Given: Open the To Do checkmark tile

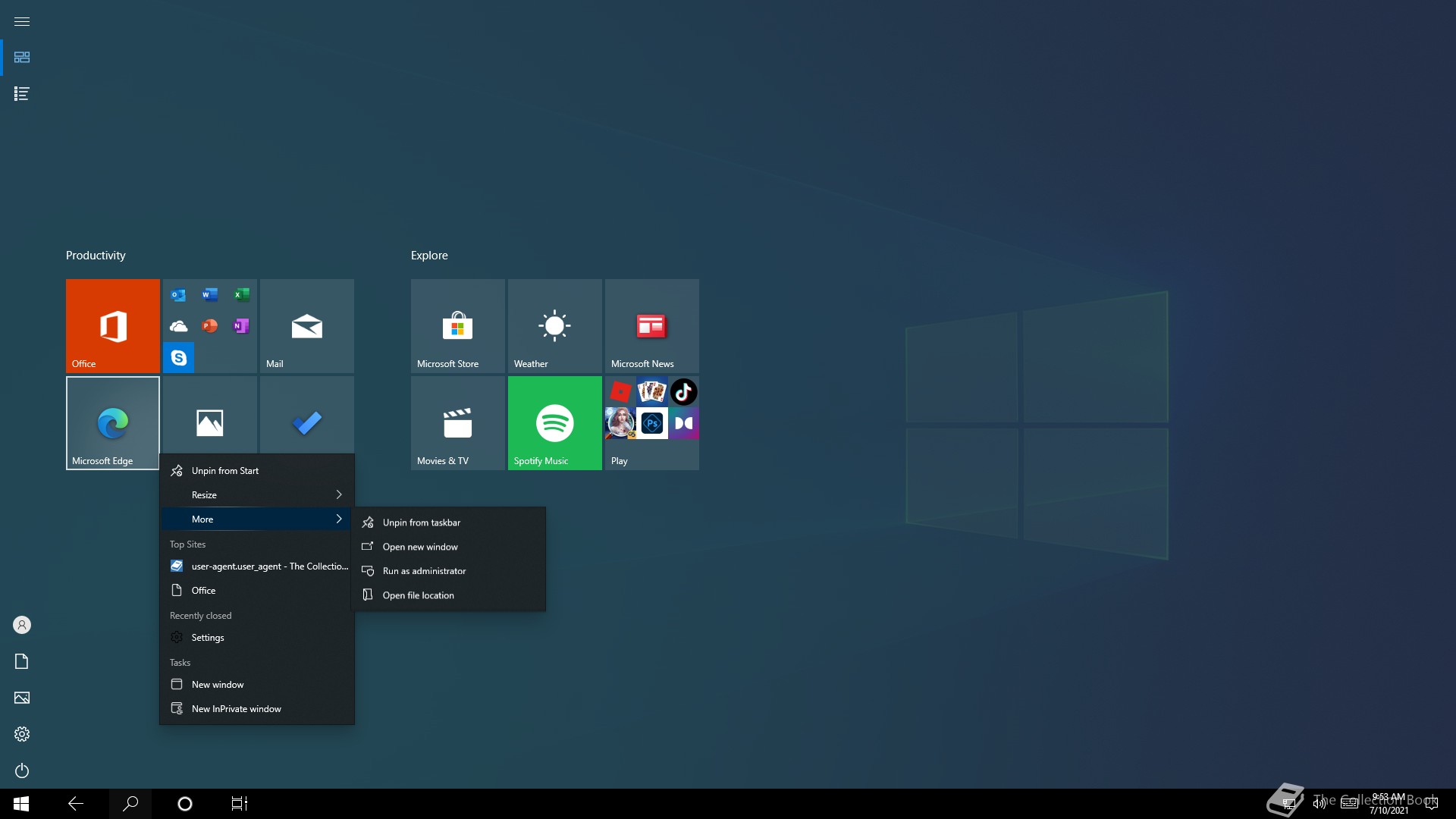Looking at the screenshot, I should (x=307, y=416).
